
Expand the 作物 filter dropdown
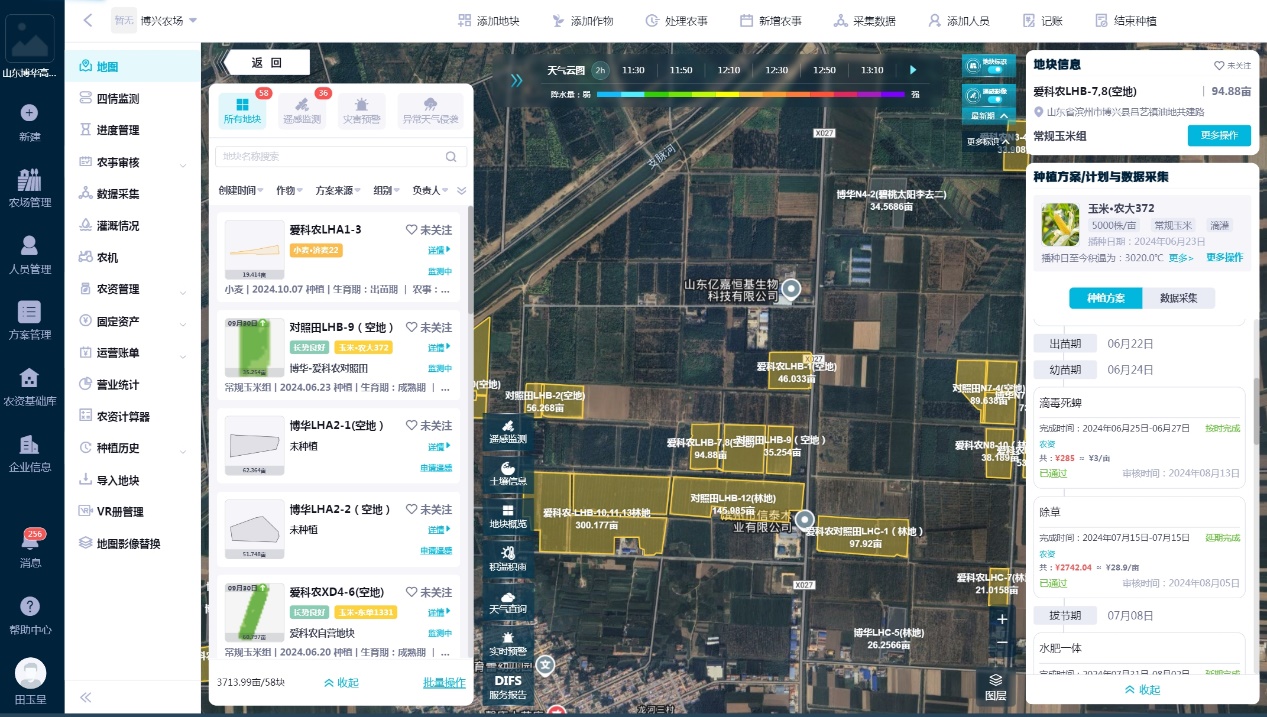click(x=290, y=190)
